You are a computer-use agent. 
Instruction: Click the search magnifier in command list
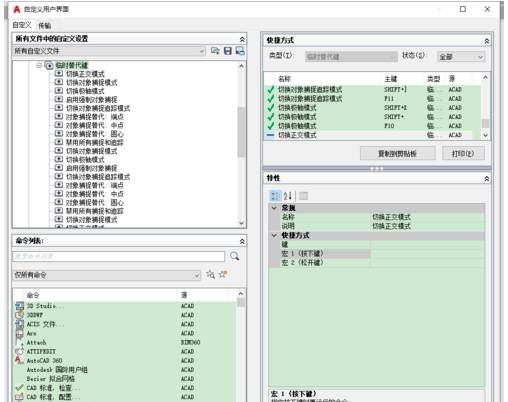[x=235, y=256]
